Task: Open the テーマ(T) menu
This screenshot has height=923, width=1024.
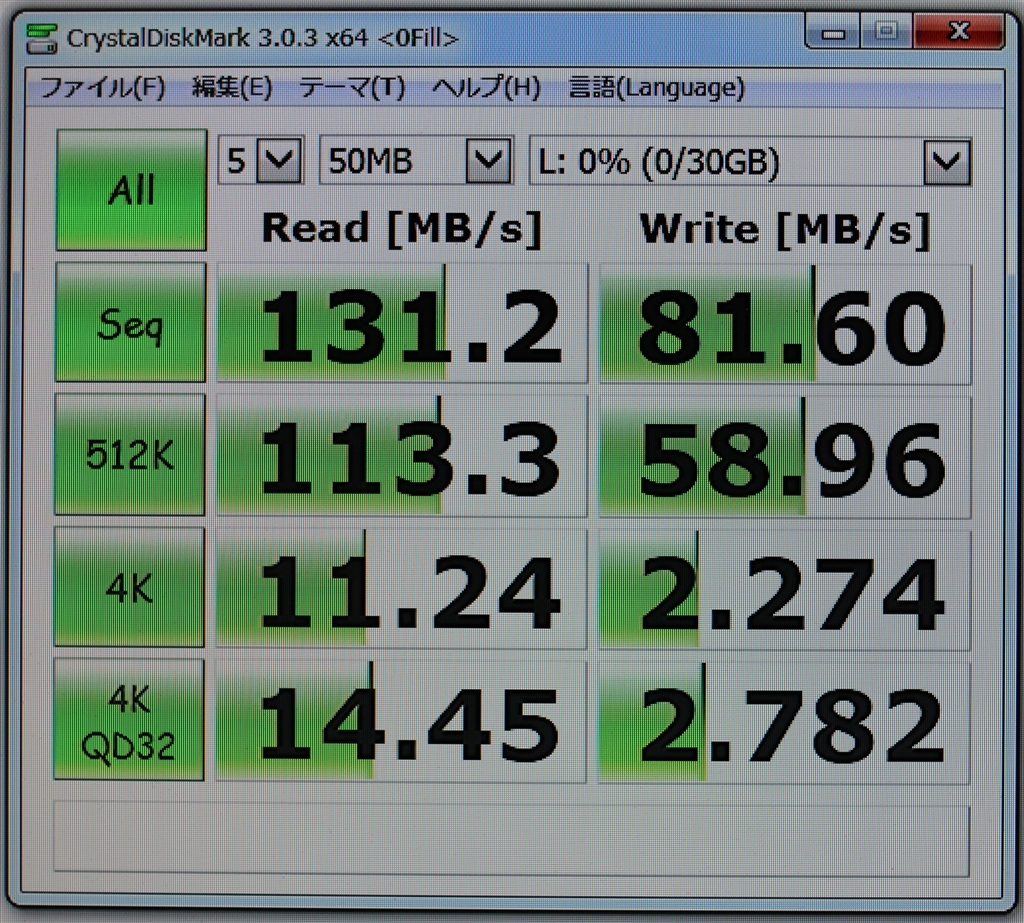Action: tap(351, 87)
